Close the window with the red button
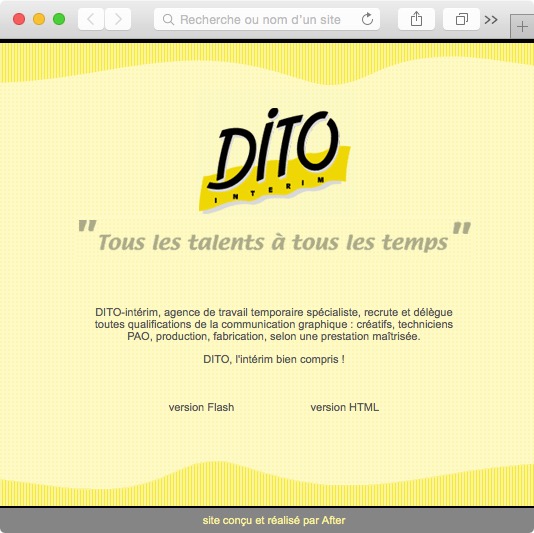The width and height of the screenshot is (534, 533). tap(19, 19)
